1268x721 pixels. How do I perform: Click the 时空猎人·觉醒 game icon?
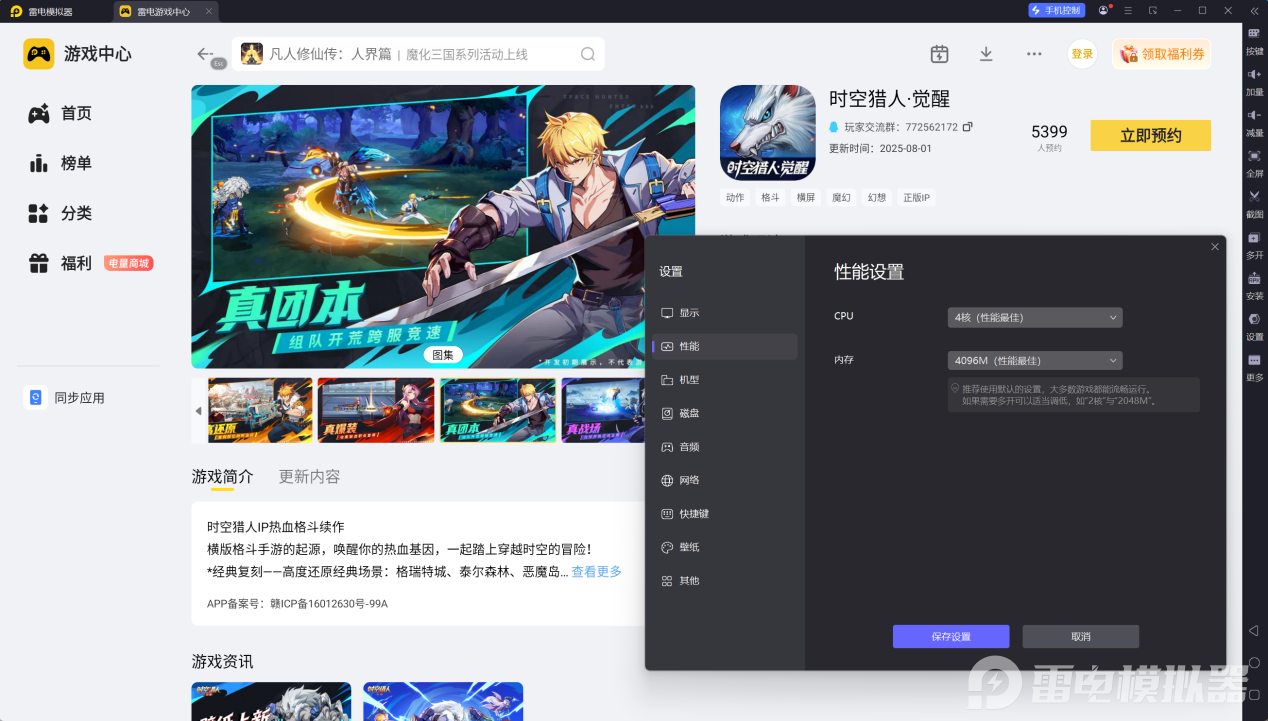tap(767, 132)
